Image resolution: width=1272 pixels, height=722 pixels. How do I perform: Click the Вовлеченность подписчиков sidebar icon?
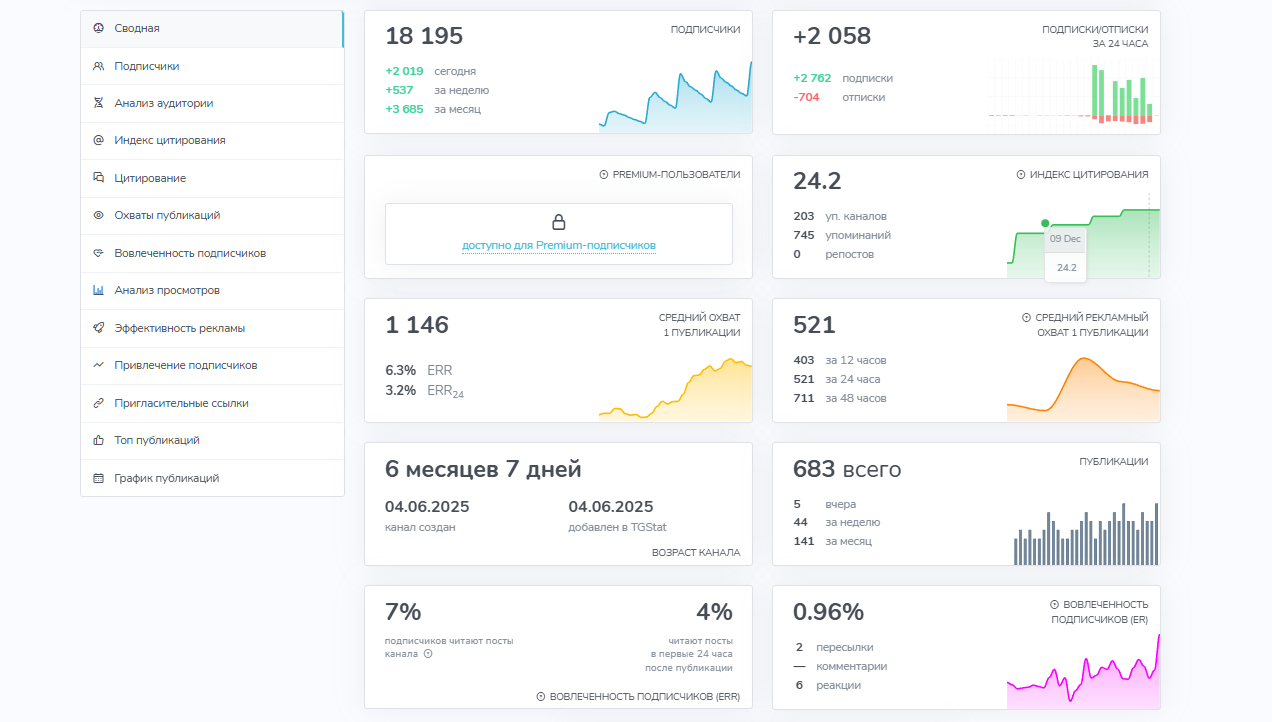tap(98, 253)
